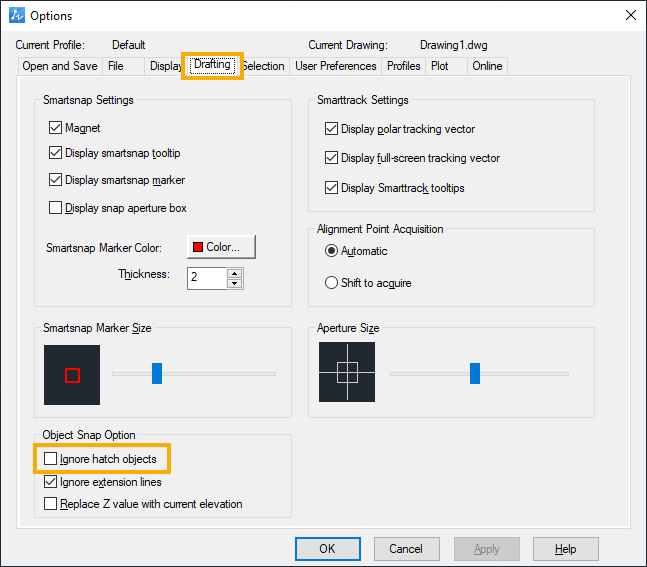Confirm settings with OK button

(x=328, y=549)
